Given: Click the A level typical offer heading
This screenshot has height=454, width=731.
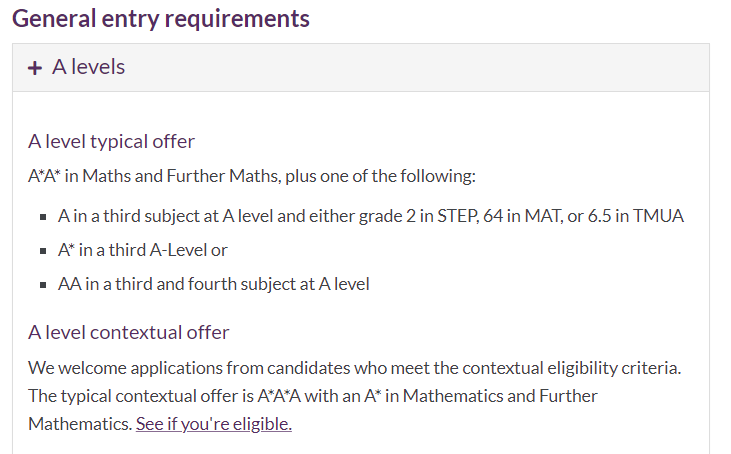Looking at the screenshot, I should (x=111, y=141).
